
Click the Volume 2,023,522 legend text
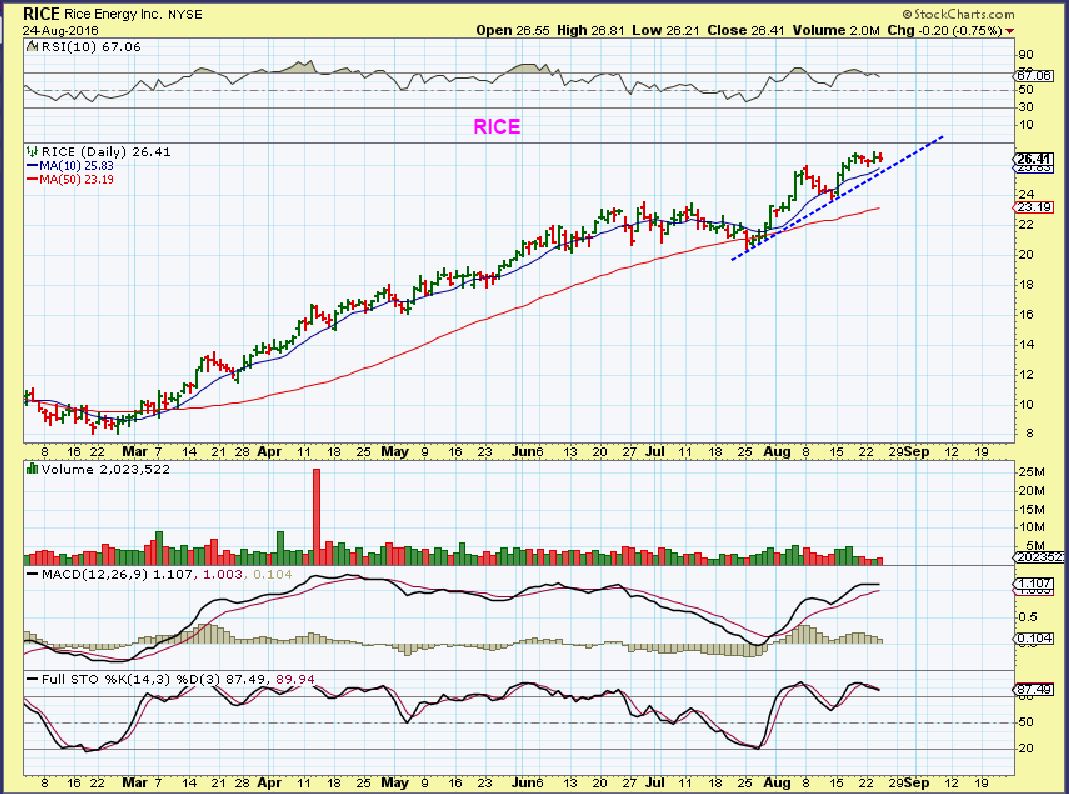106,469
